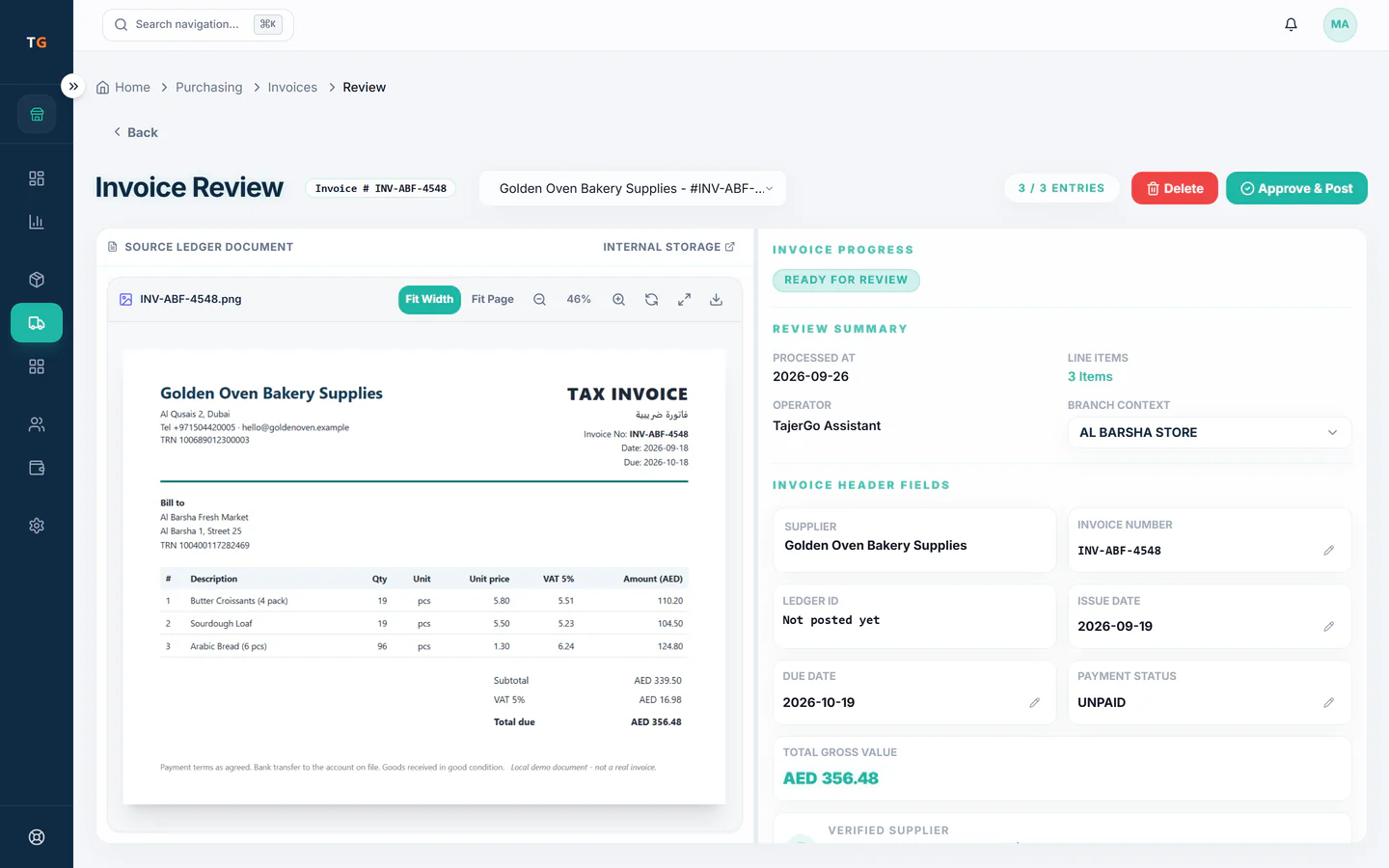Open the help lifebuoy icon at sidebar bottom
The width and height of the screenshot is (1389, 868).
tap(37, 837)
